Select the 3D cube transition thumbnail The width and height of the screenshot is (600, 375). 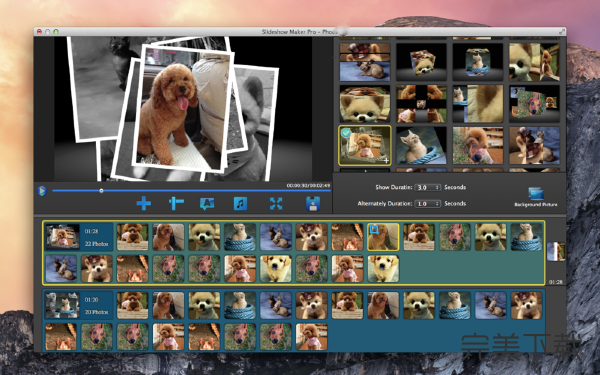tap(421, 62)
